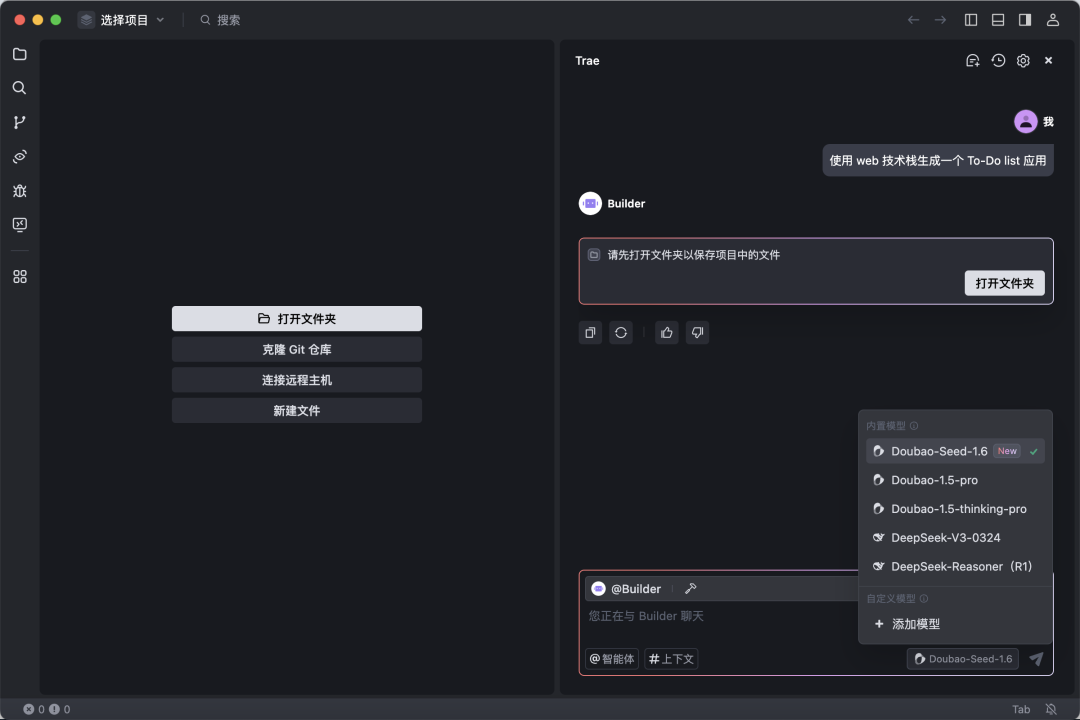Regenerate the Builder response
Image resolution: width=1080 pixels, height=720 pixels.
(x=621, y=333)
